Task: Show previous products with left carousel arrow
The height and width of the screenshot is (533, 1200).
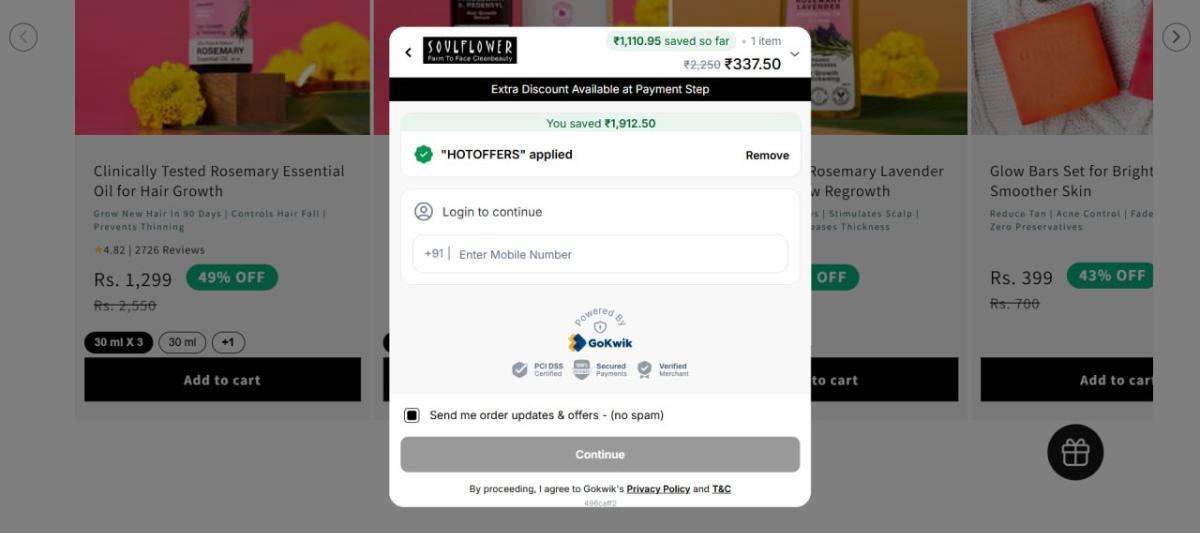Action: point(23,37)
